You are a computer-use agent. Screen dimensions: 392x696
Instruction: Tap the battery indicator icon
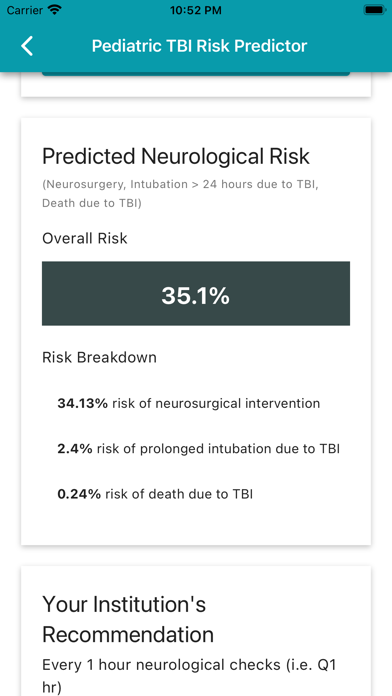[376, 10]
